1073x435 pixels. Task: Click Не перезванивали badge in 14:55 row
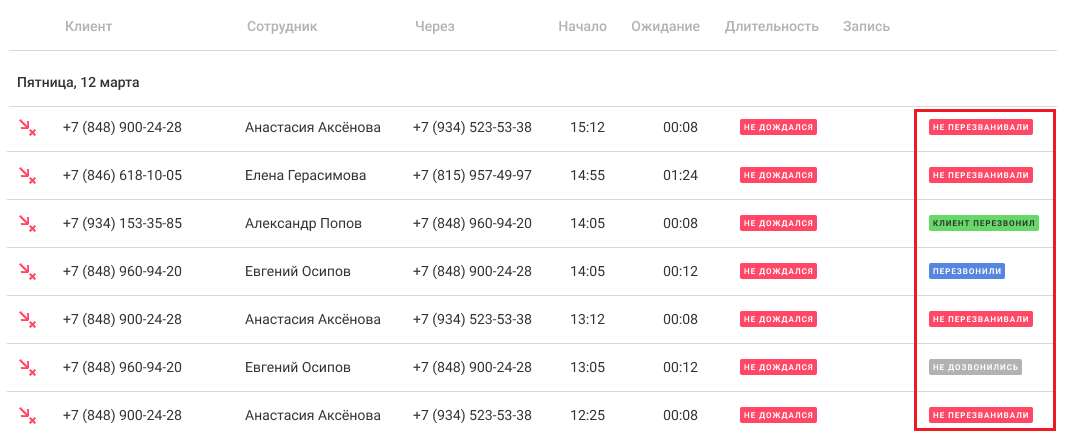980,175
